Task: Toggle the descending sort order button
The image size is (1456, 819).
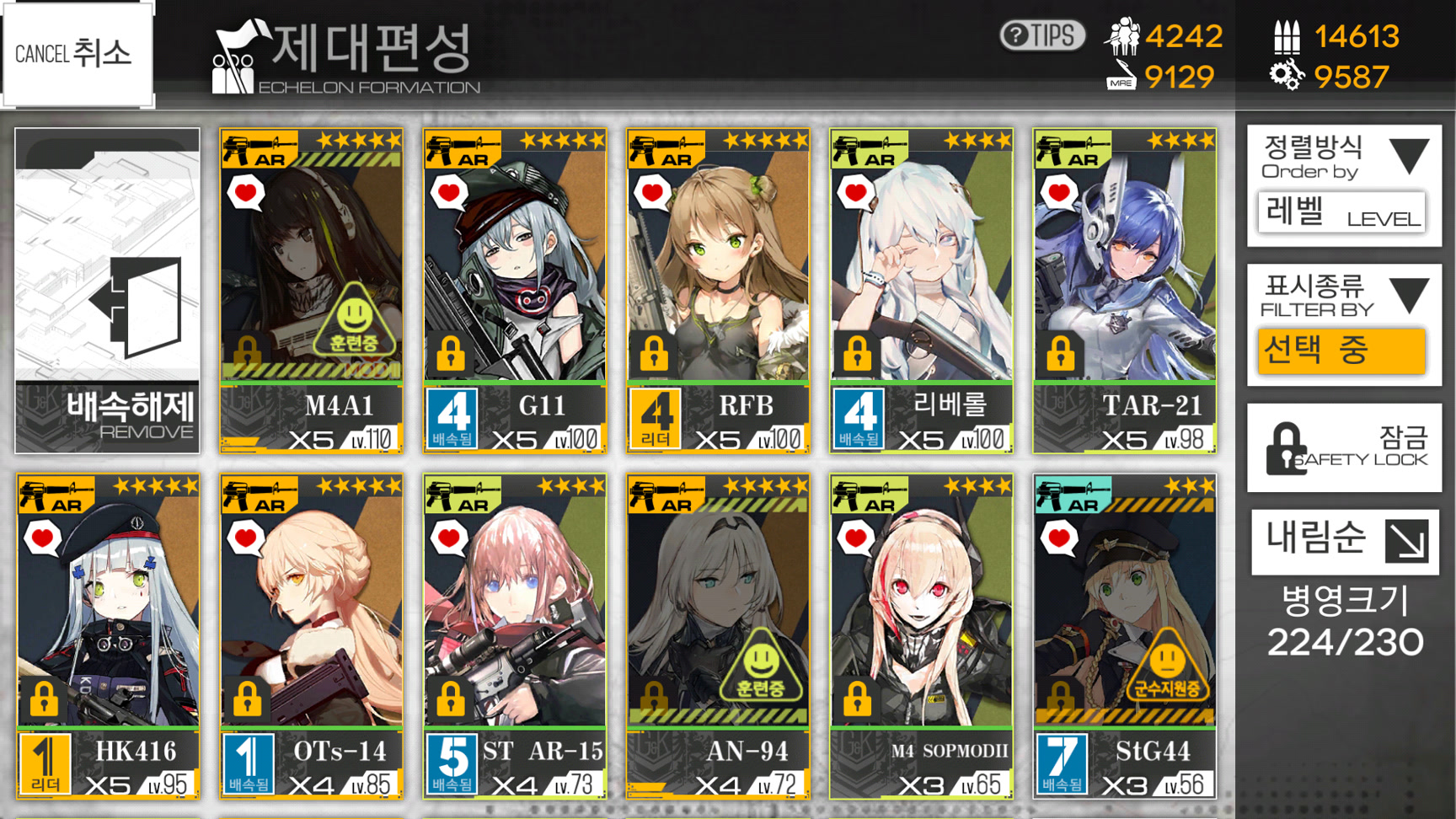Action: click(1345, 541)
